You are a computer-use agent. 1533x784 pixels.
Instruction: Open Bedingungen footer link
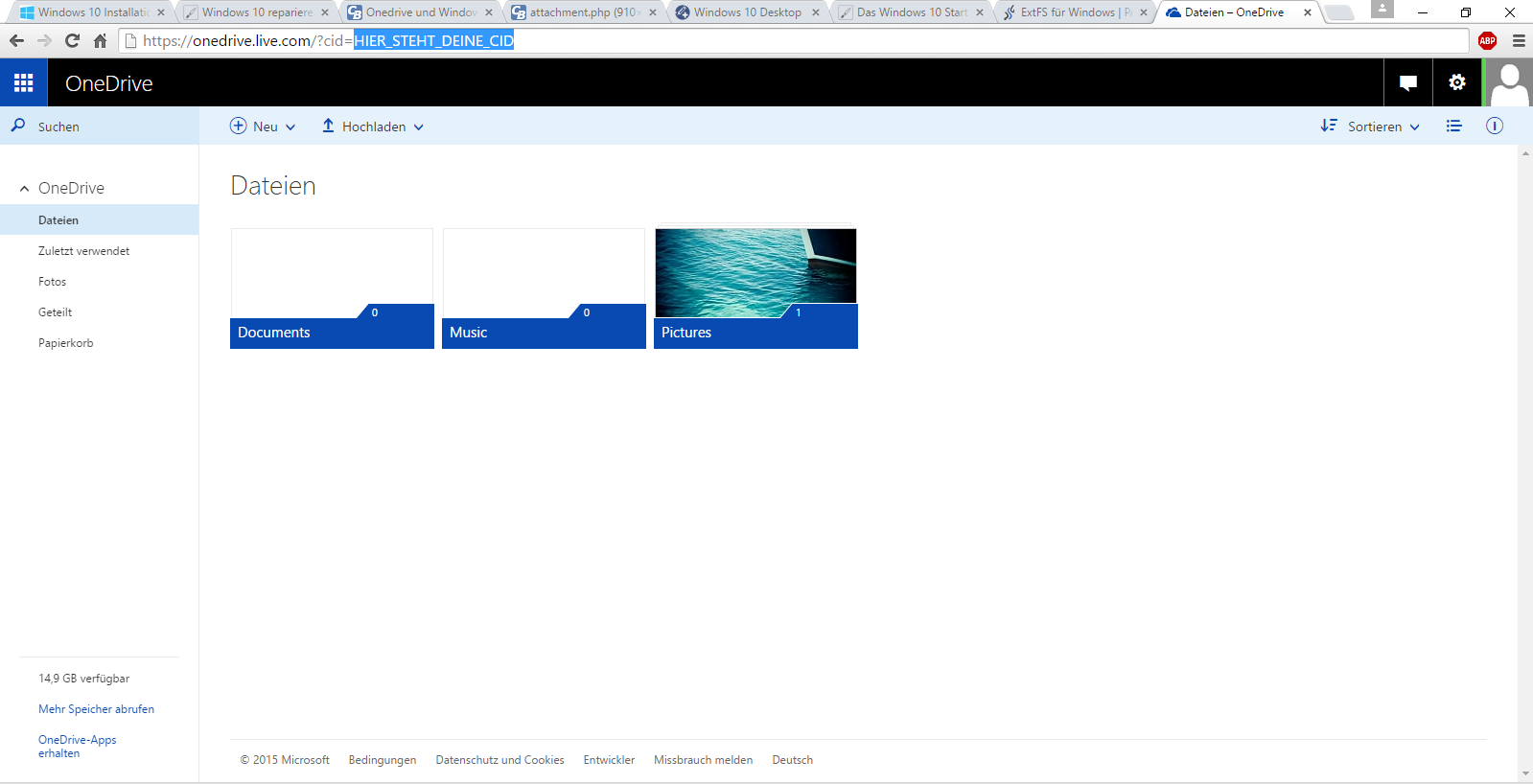(383, 760)
